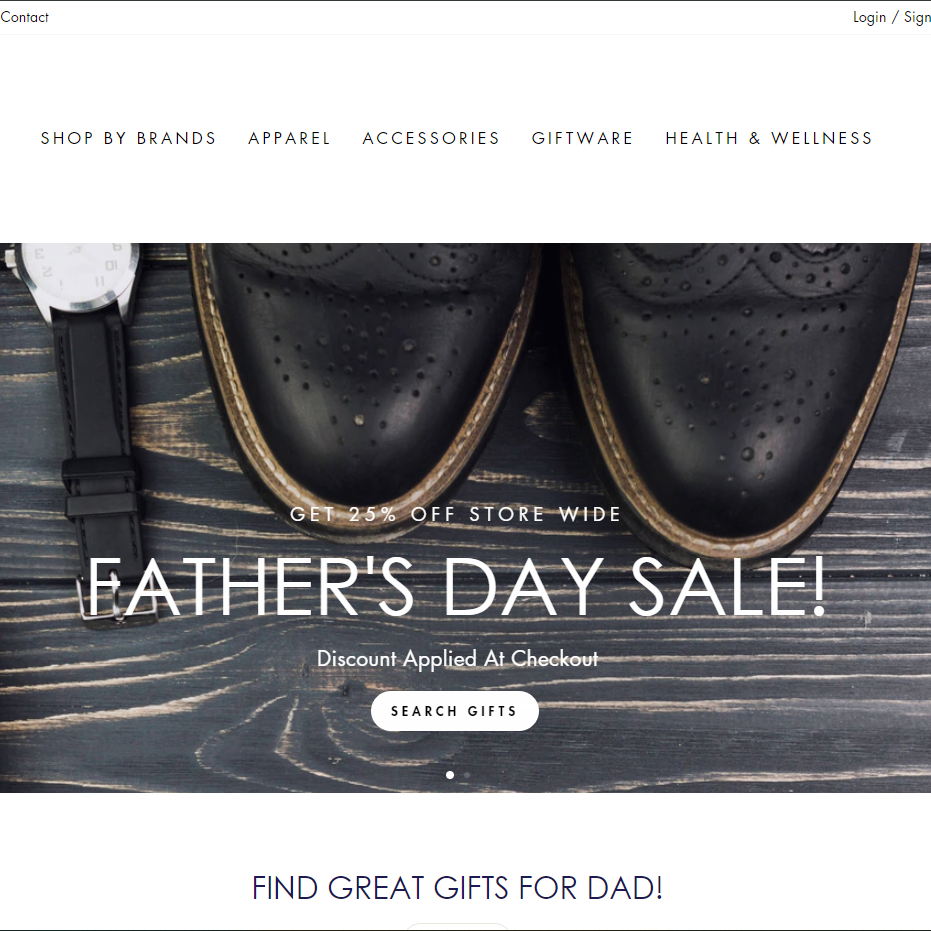Open the Contact link
This screenshot has height=931, width=931.
pos(24,17)
